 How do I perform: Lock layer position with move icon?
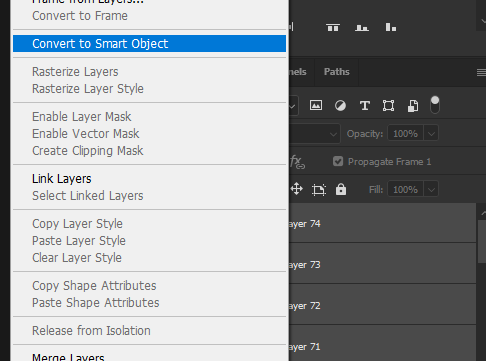point(297,189)
